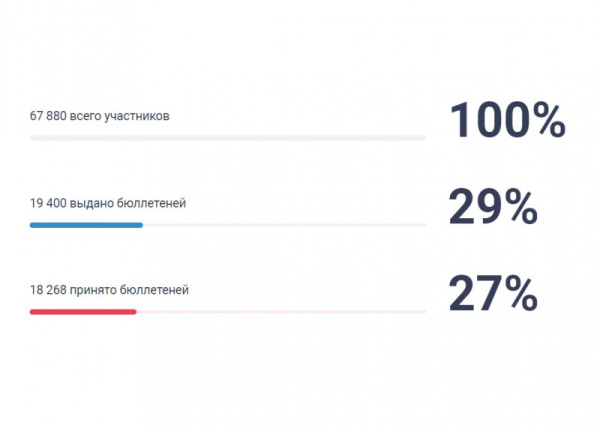Click the light blue unfilled track of the issued ballots bar

click(x=285, y=225)
